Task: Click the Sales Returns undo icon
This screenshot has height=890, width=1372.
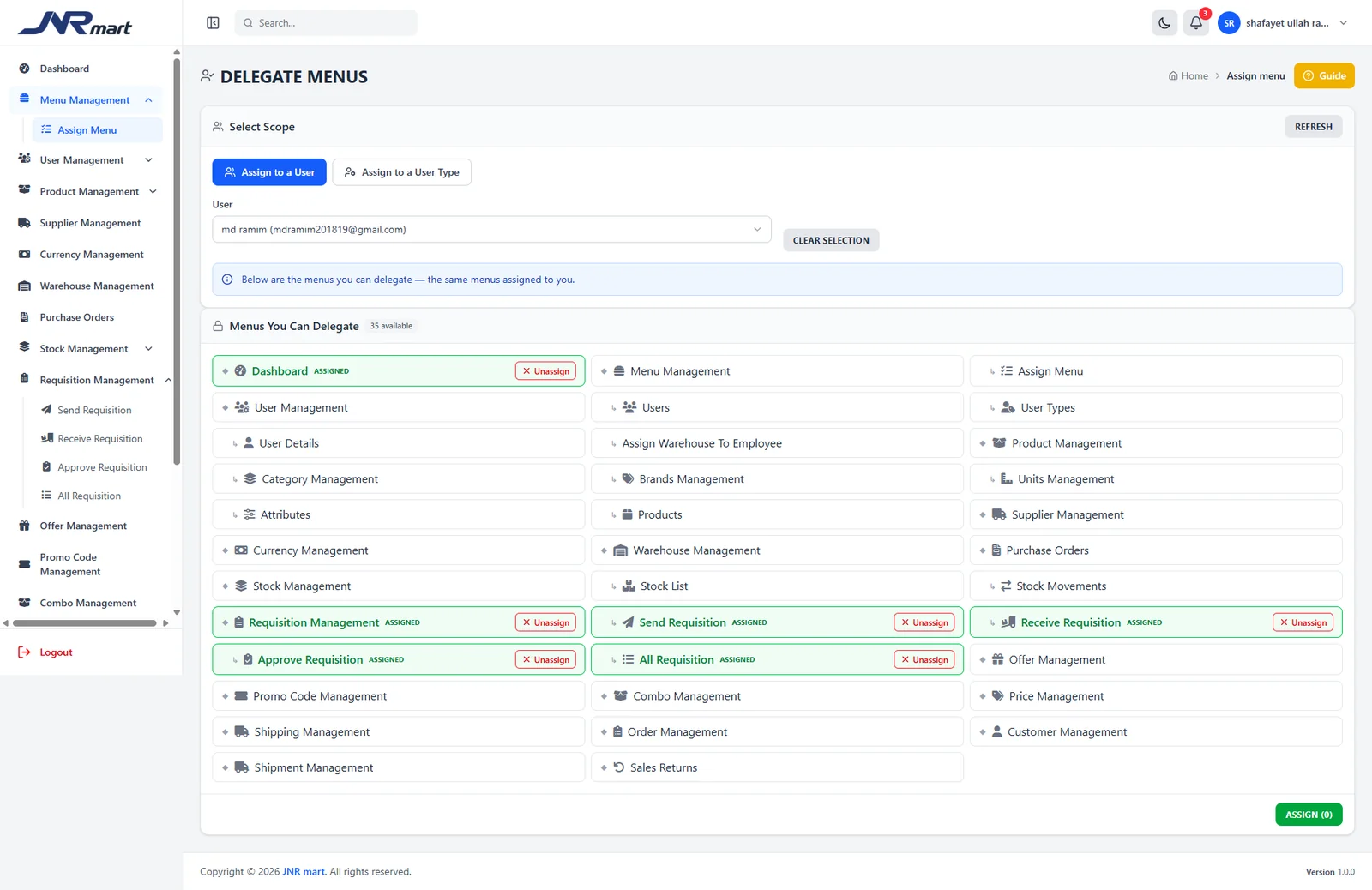Action: (618, 767)
